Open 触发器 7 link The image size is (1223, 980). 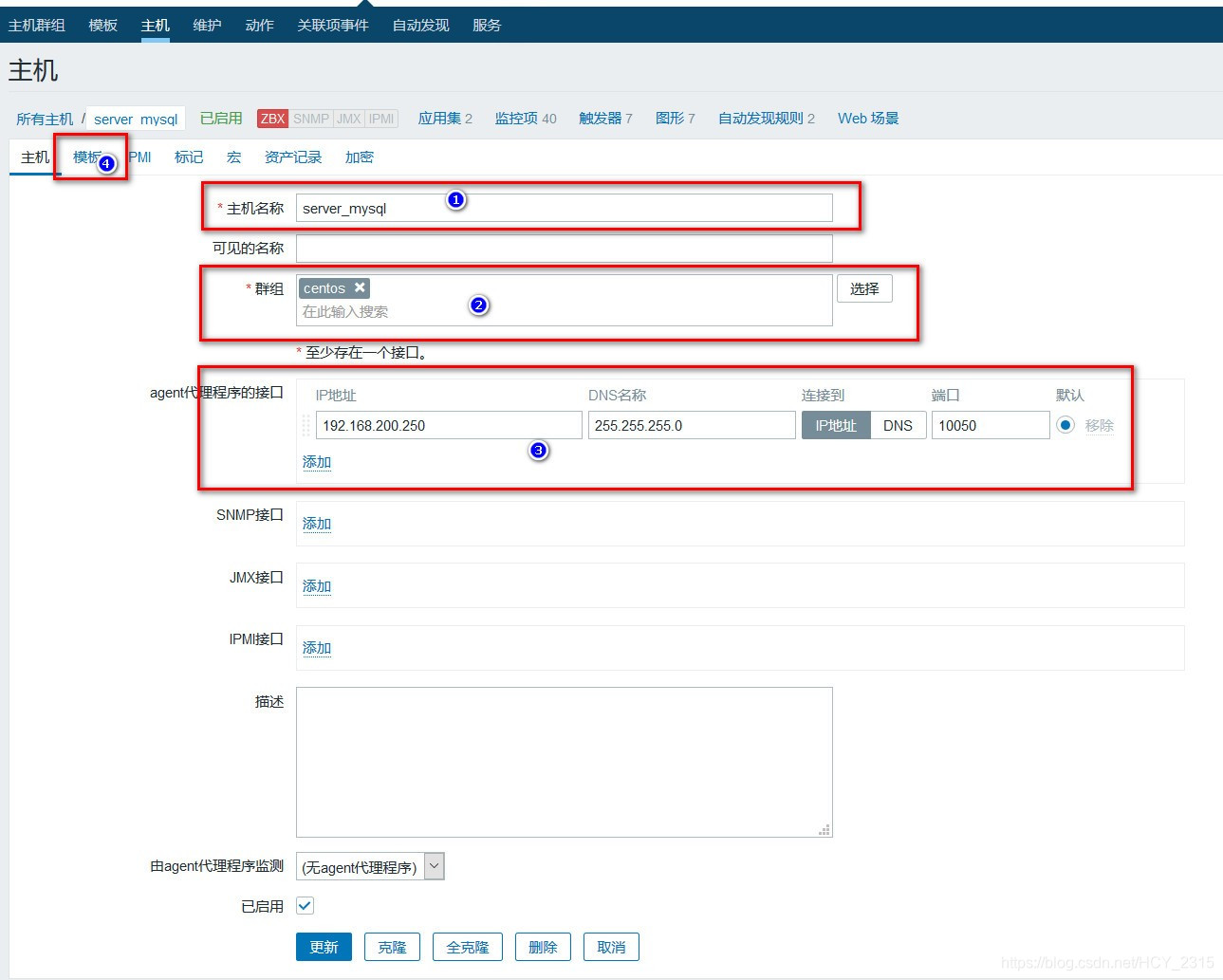pos(605,118)
